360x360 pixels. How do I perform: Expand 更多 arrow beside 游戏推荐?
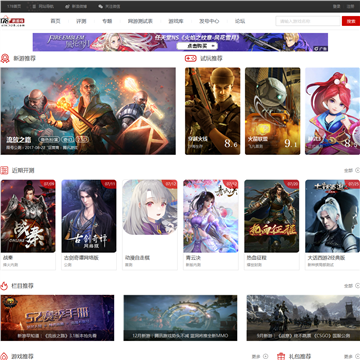(x=265, y=356)
